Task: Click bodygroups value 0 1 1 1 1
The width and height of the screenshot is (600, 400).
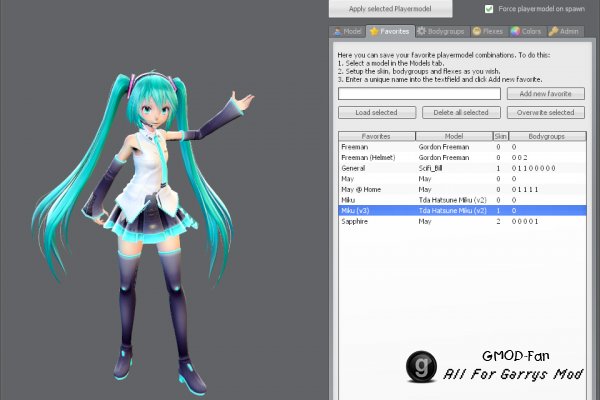Action: pos(525,189)
